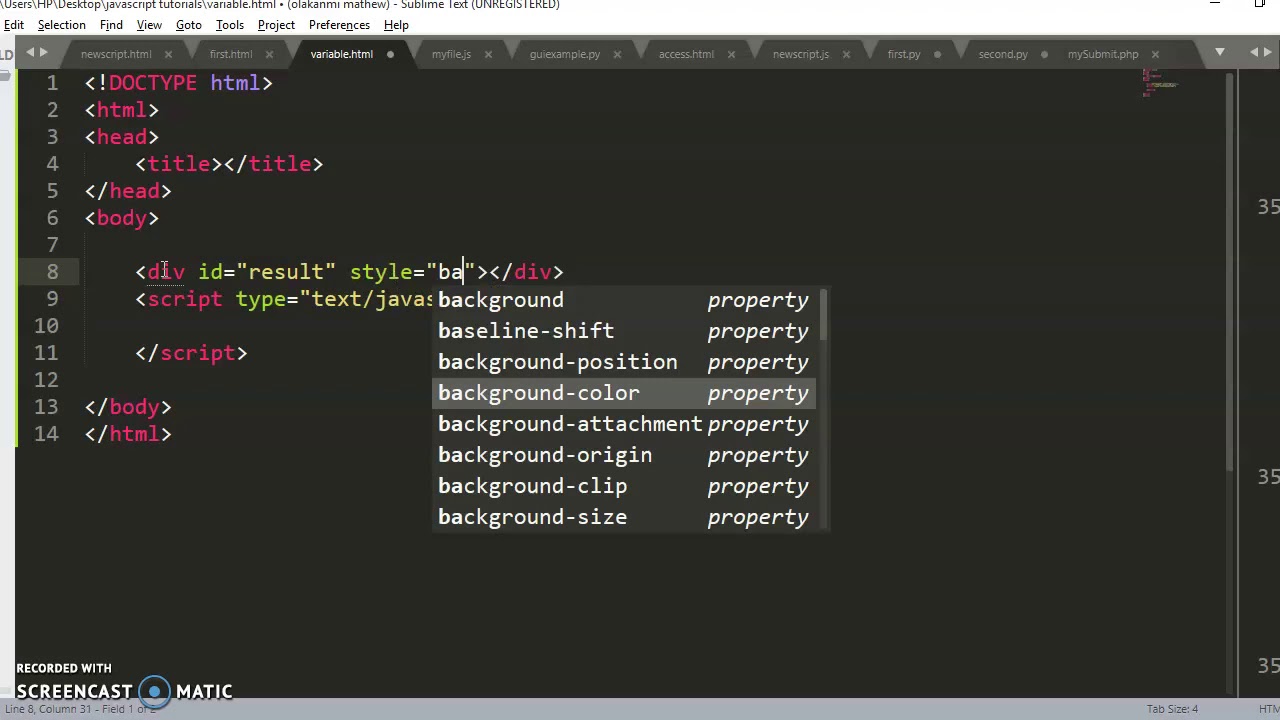Close the myfile.js tab
The height and width of the screenshot is (720, 1280).
coord(488,54)
